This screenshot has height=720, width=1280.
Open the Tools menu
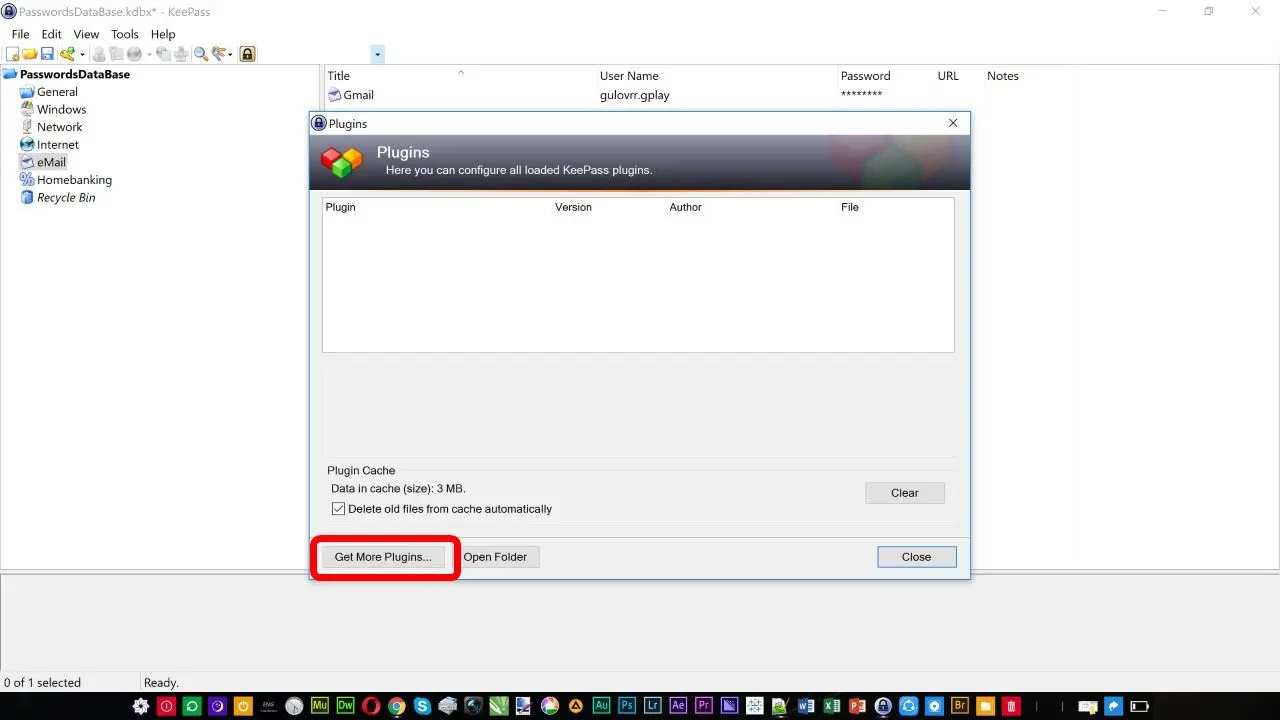(x=125, y=34)
